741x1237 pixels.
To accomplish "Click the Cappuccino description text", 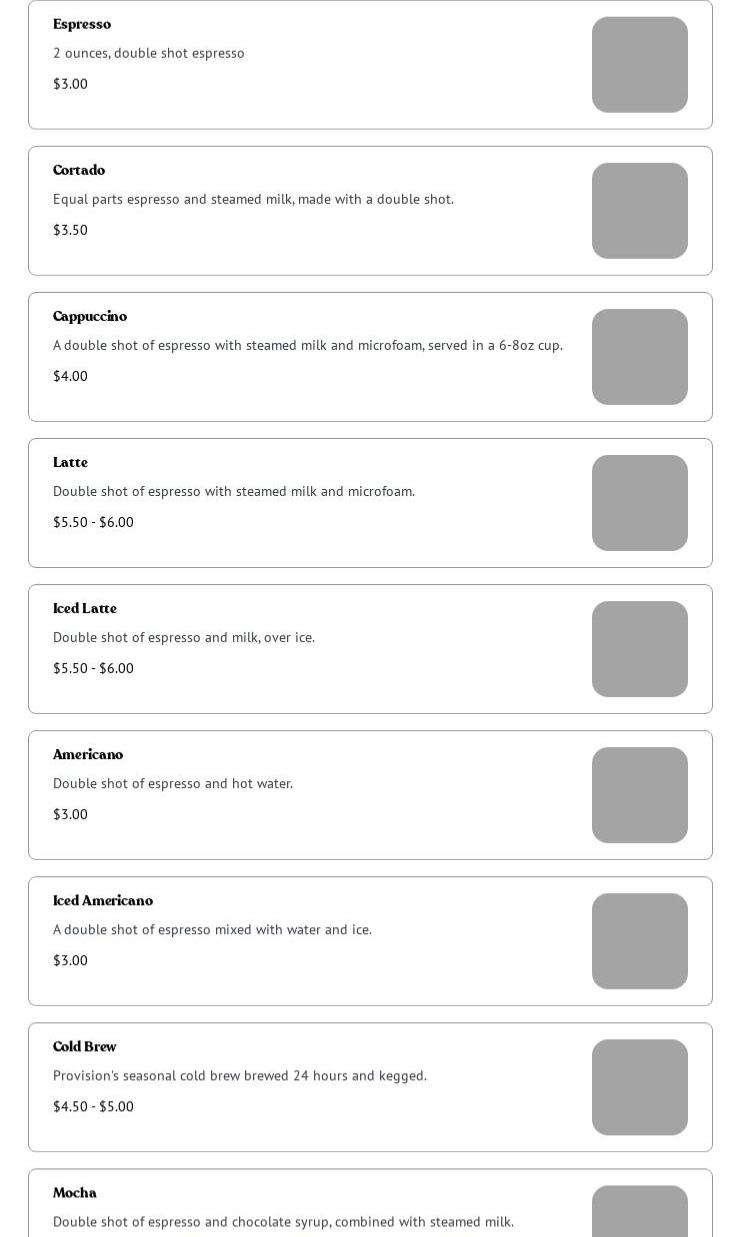I will click(308, 345).
